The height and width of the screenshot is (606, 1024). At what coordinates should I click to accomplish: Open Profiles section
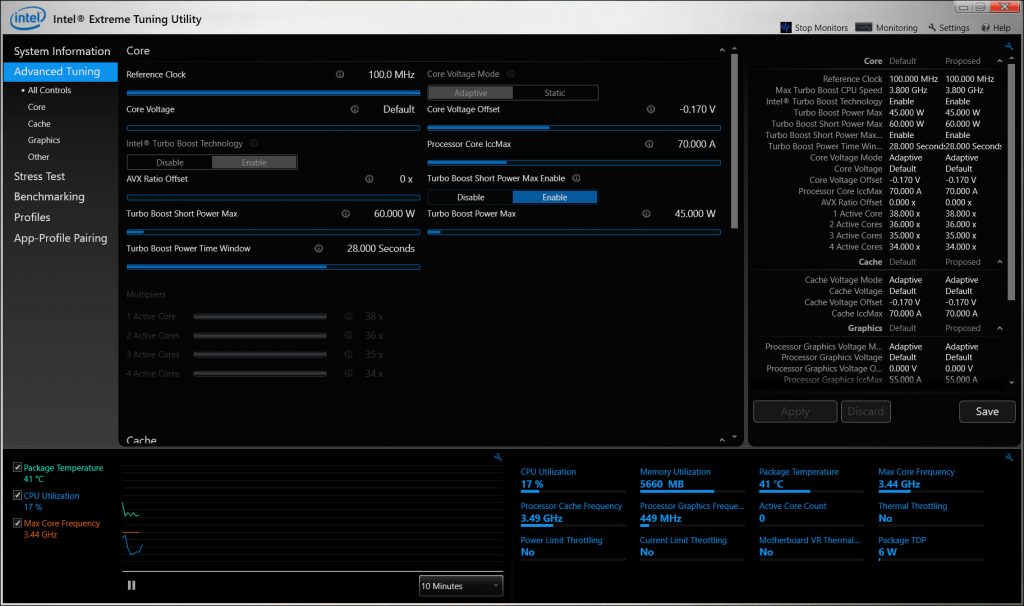tap(32, 217)
